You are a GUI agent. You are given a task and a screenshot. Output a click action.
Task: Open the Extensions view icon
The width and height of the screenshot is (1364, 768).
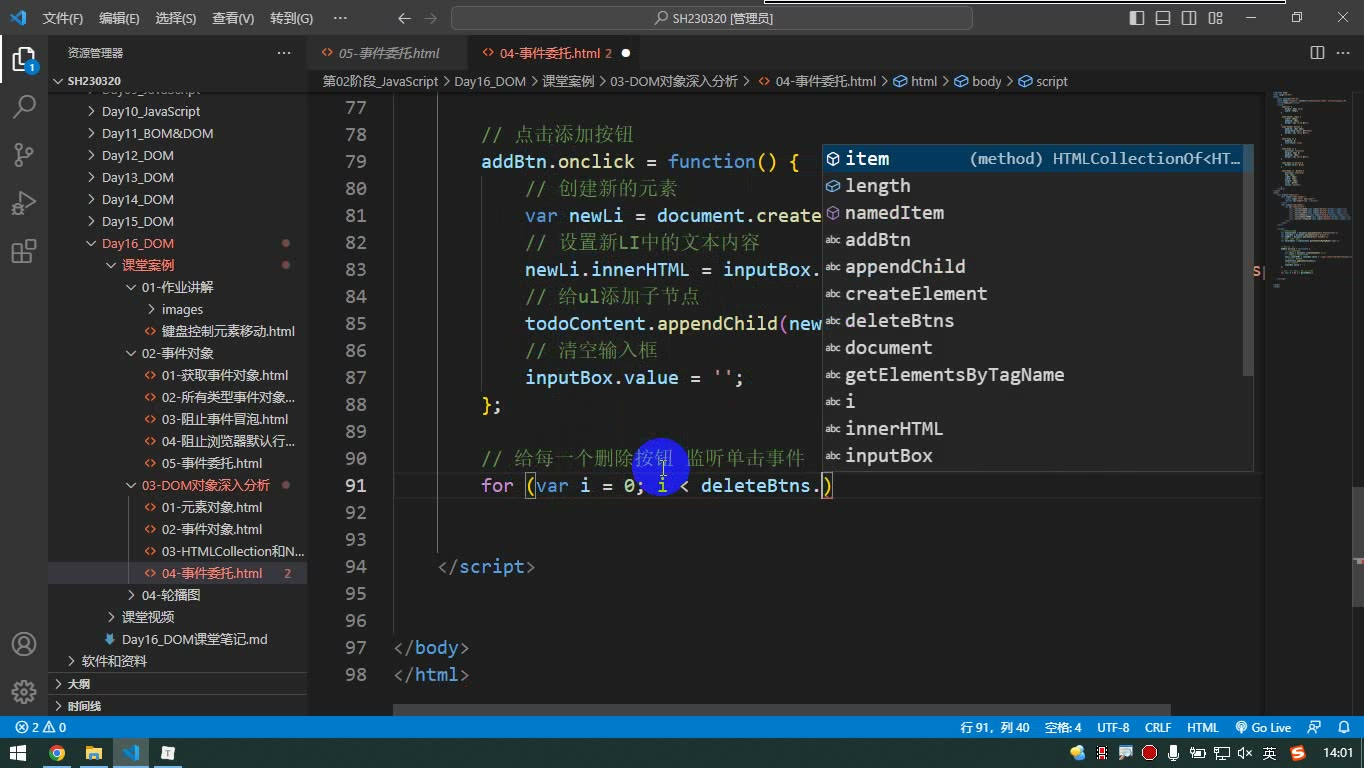pos(24,251)
